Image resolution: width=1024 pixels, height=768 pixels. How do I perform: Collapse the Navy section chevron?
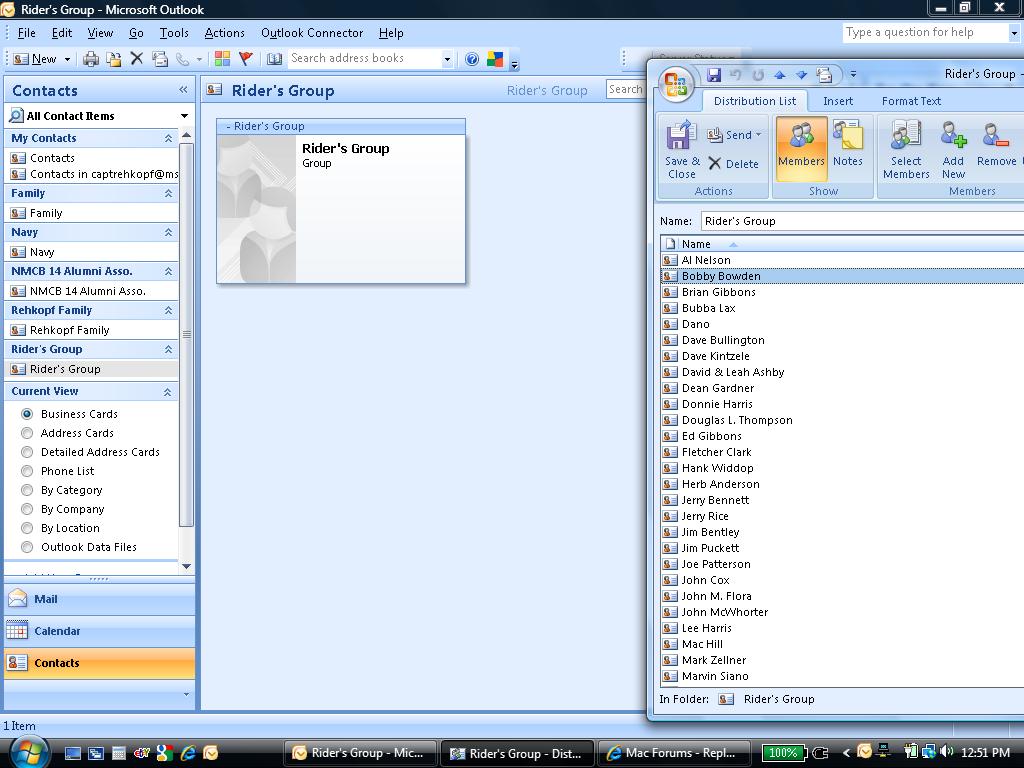click(x=168, y=232)
